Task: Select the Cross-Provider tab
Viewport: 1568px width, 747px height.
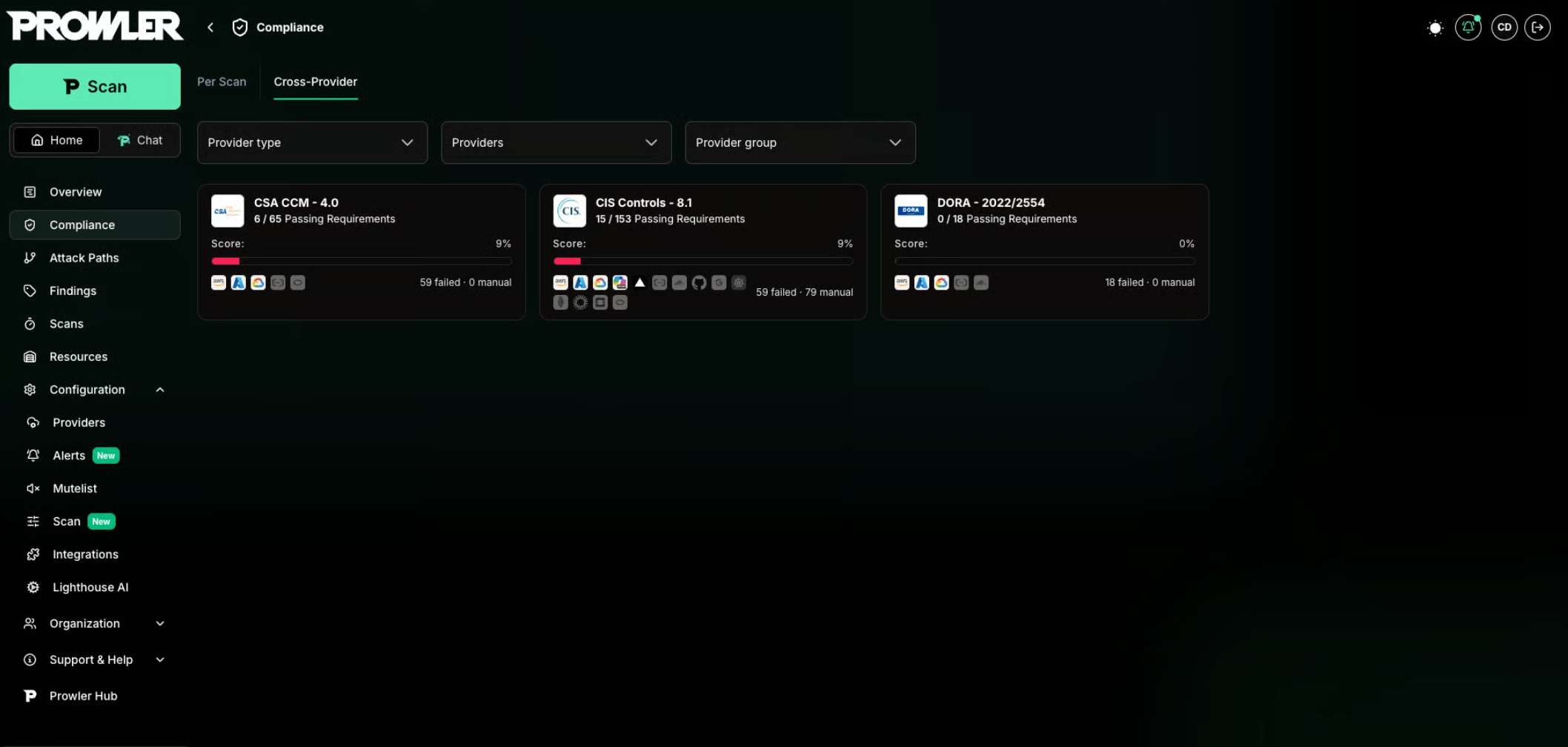Action: tap(316, 82)
